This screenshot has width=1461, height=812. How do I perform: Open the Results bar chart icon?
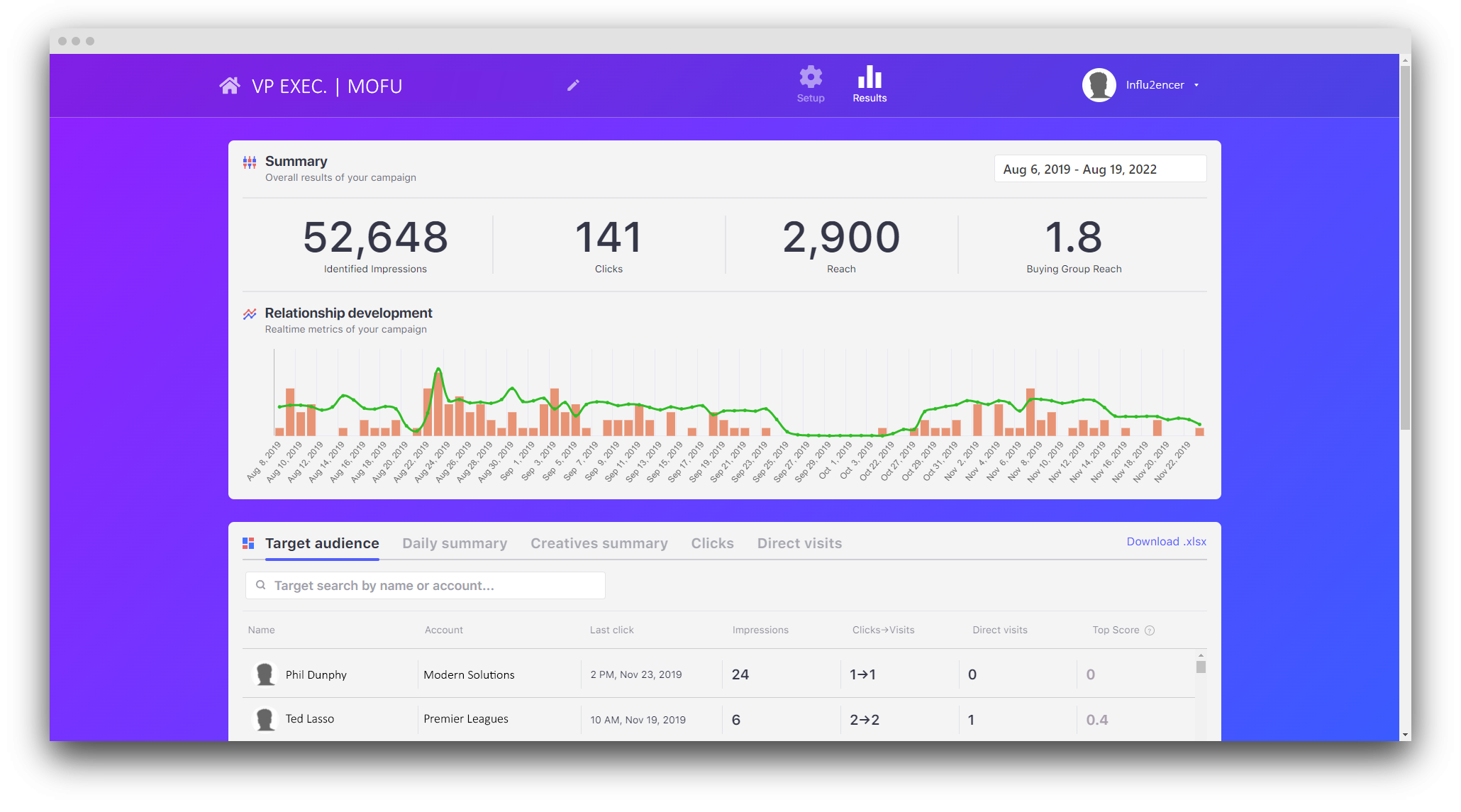[870, 77]
